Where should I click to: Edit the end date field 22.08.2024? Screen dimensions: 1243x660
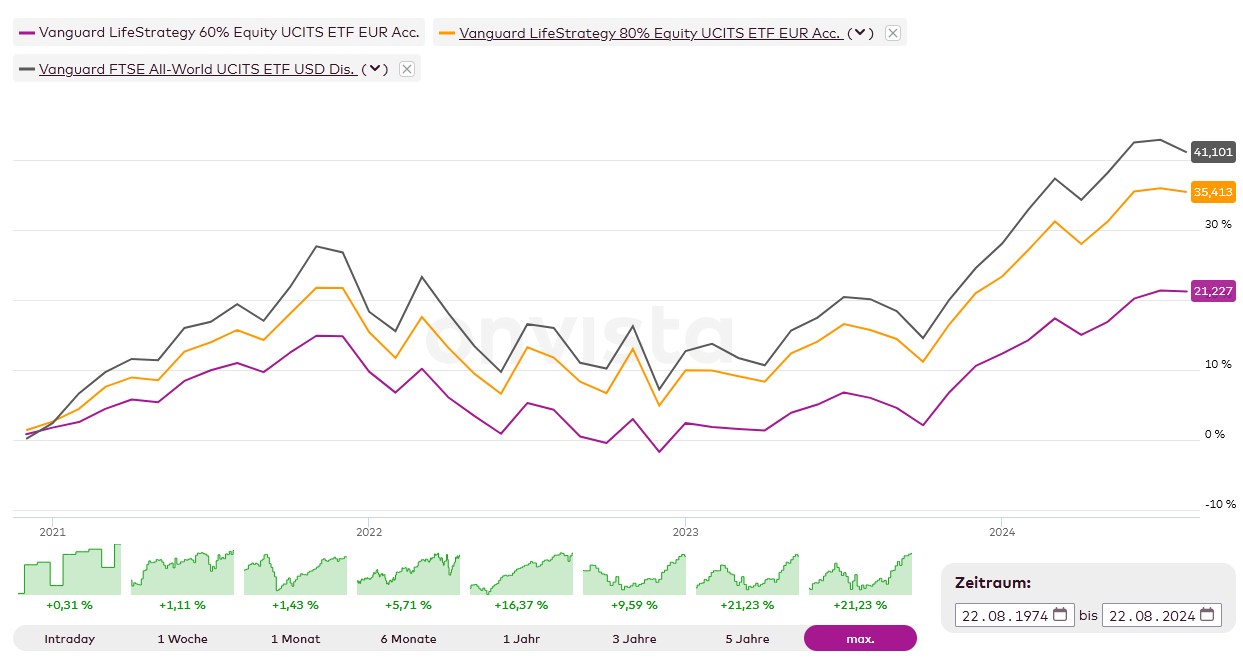pos(1150,615)
